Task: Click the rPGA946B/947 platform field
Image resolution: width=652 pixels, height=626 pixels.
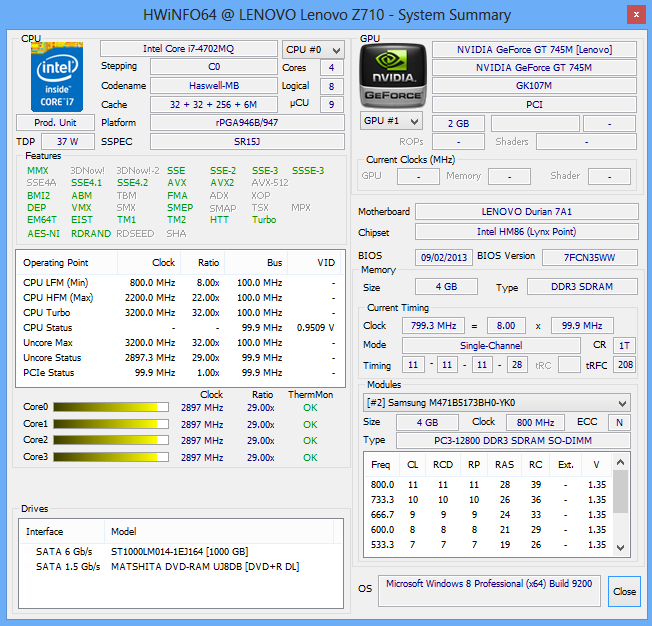Action: point(247,123)
